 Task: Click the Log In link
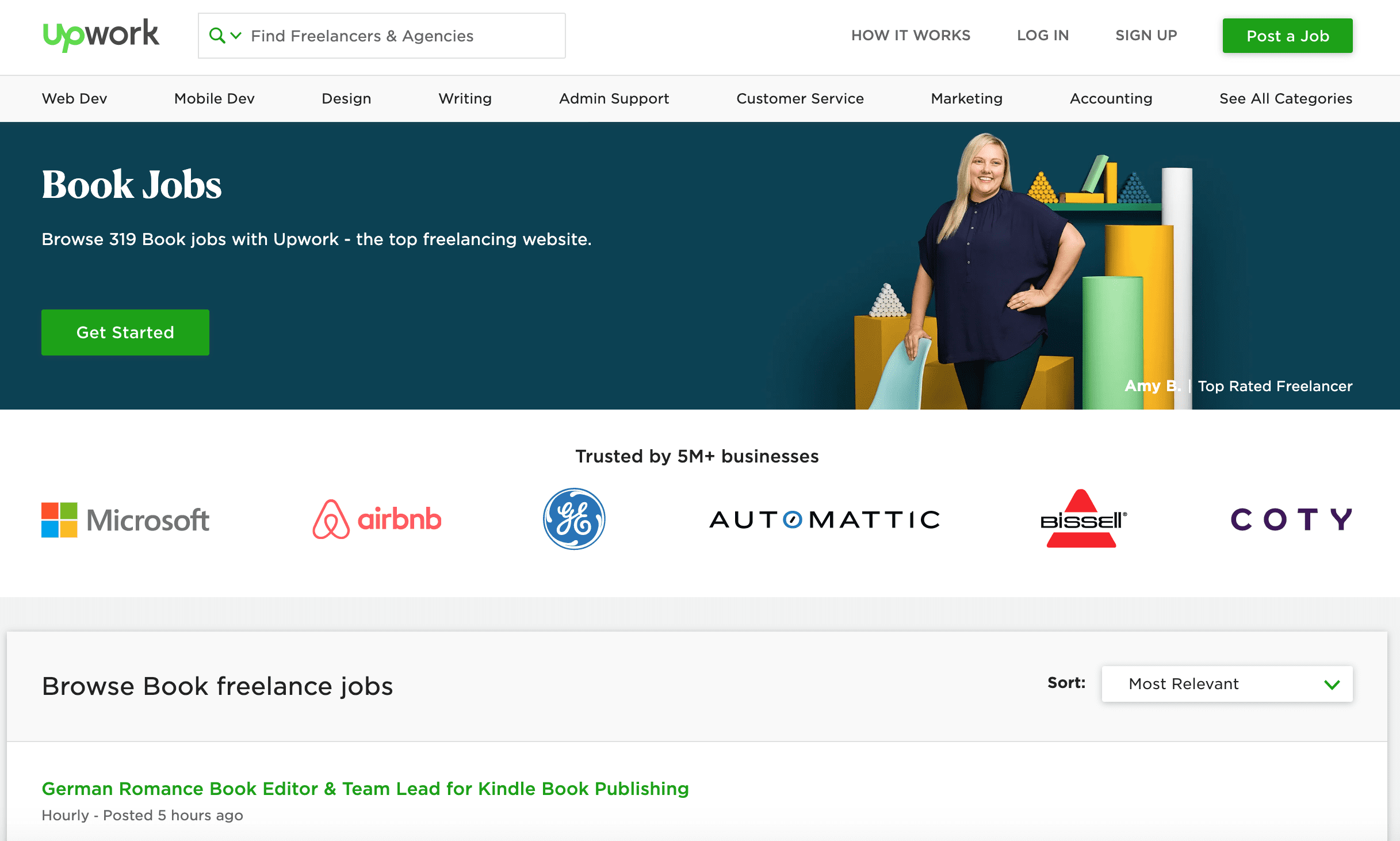[1042, 36]
